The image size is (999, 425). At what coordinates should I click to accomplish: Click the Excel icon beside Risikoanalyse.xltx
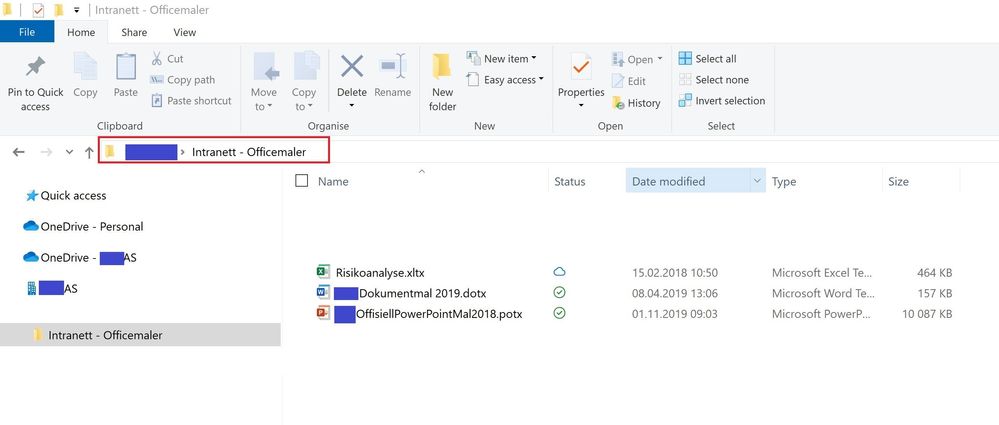click(x=324, y=272)
